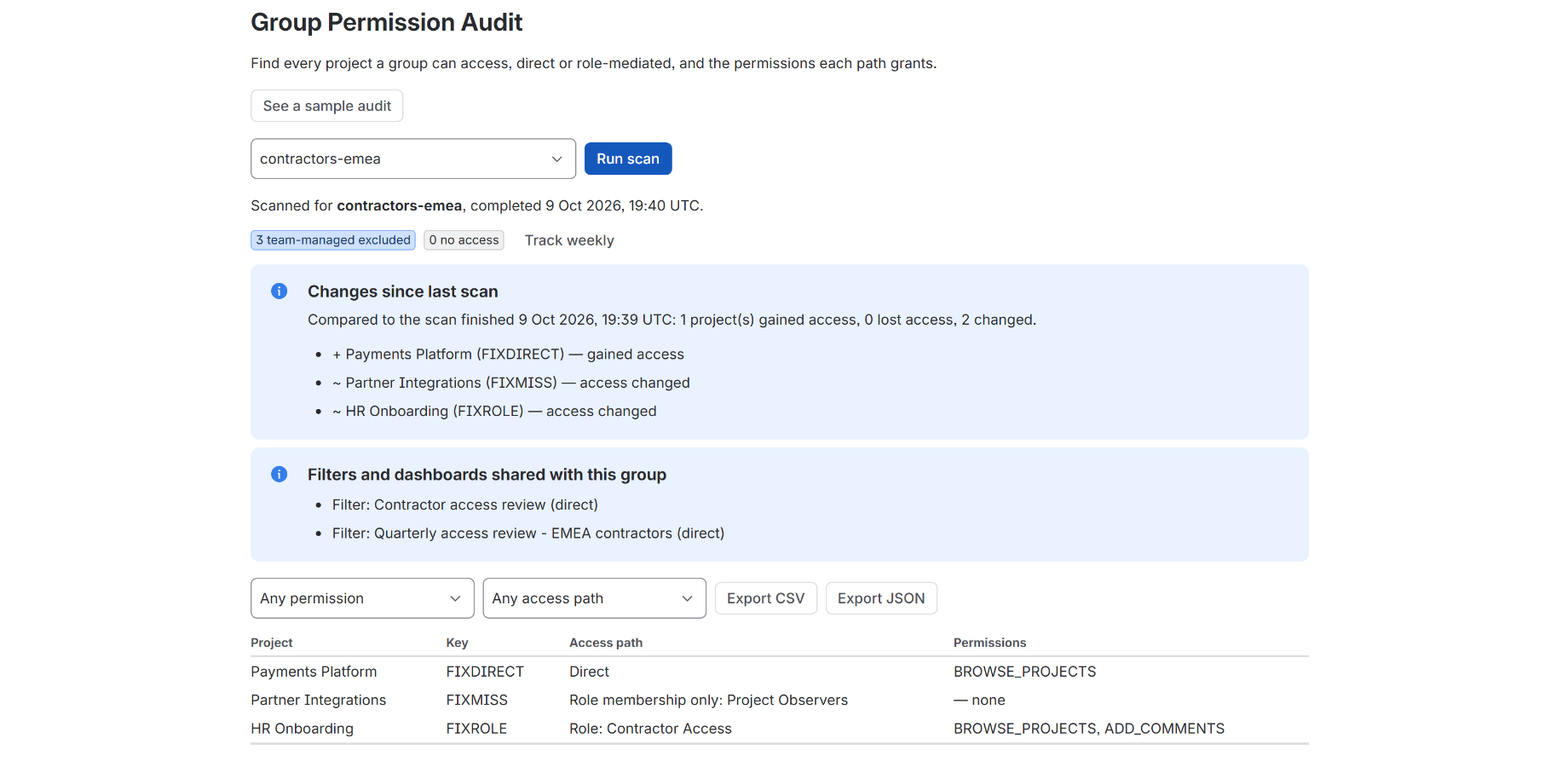Click Filters and dashboards shared with this group heading
1568x767 pixels.
coord(487,475)
